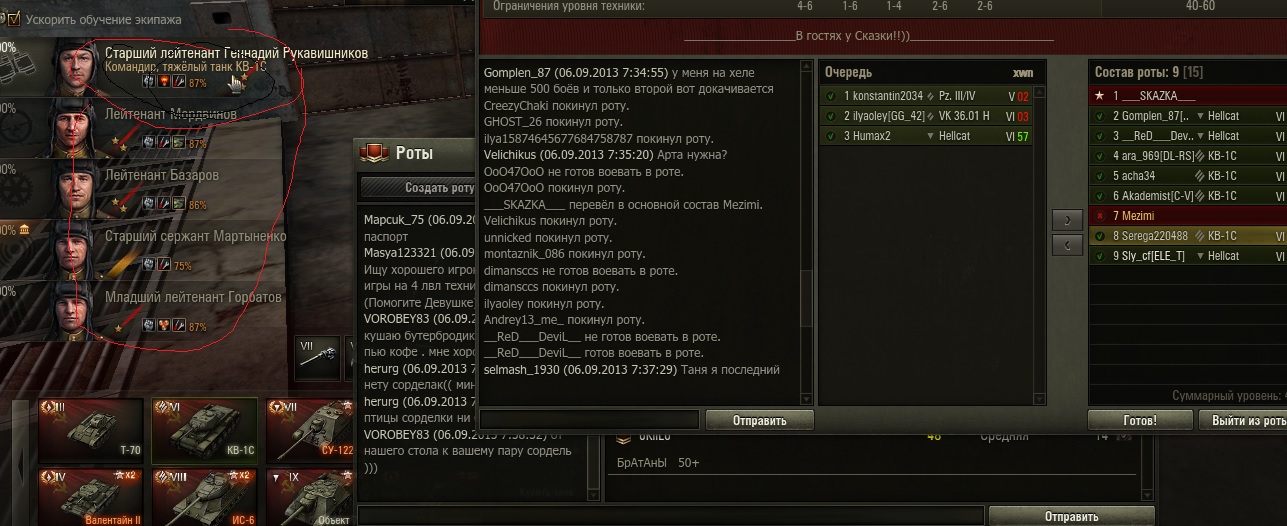The image size is (1287, 526).
Task: Move player to queue with left arrow
Action: point(1067,244)
